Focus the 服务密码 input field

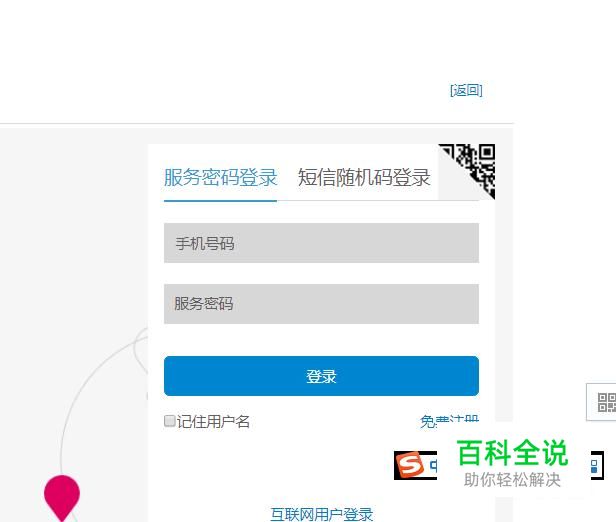click(x=321, y=304)
